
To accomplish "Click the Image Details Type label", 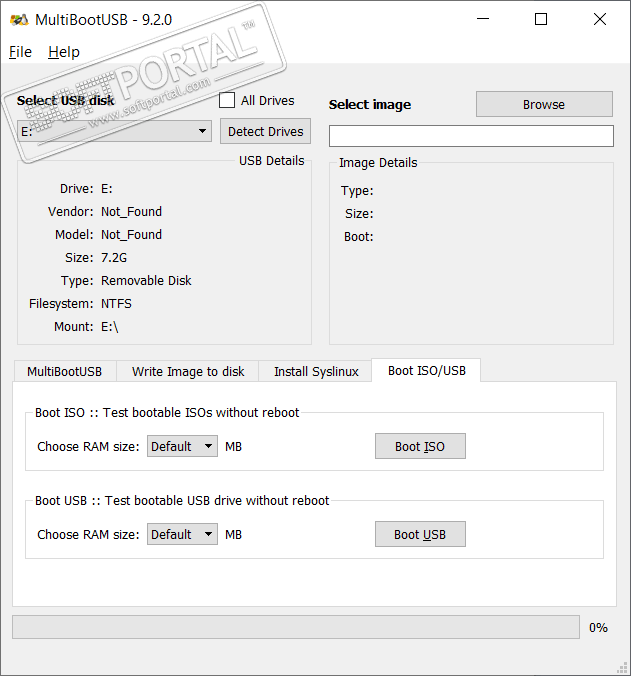I will (x=357, y=191).
